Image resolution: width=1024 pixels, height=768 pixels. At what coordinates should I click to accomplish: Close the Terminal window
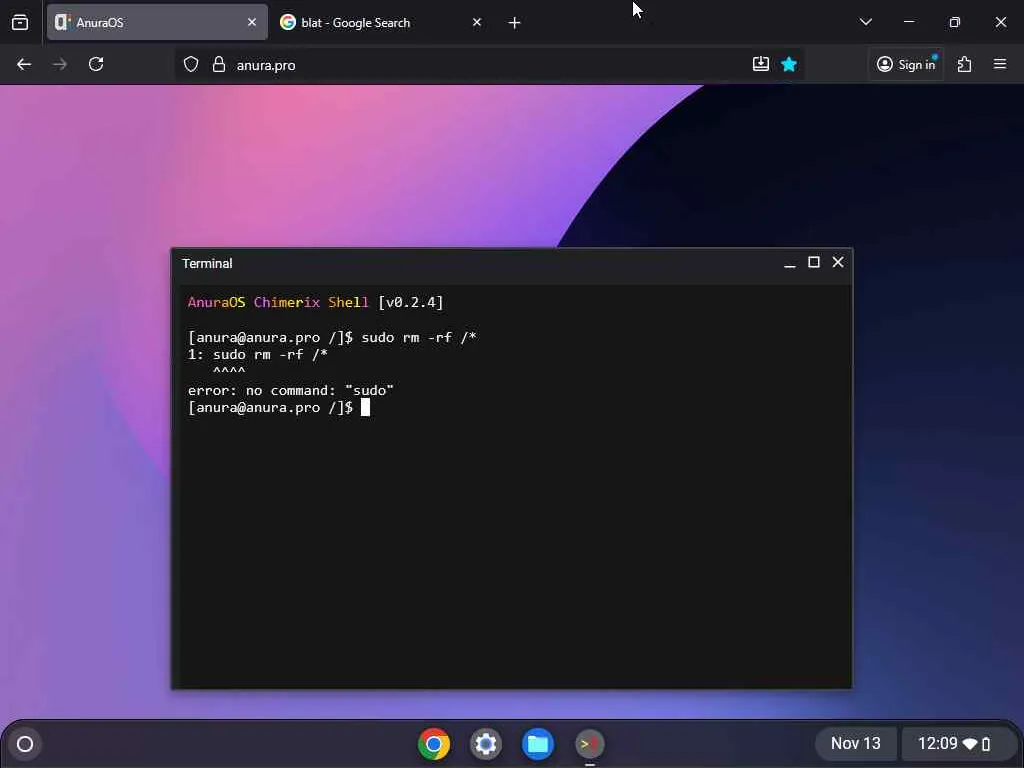coord(838,263)
